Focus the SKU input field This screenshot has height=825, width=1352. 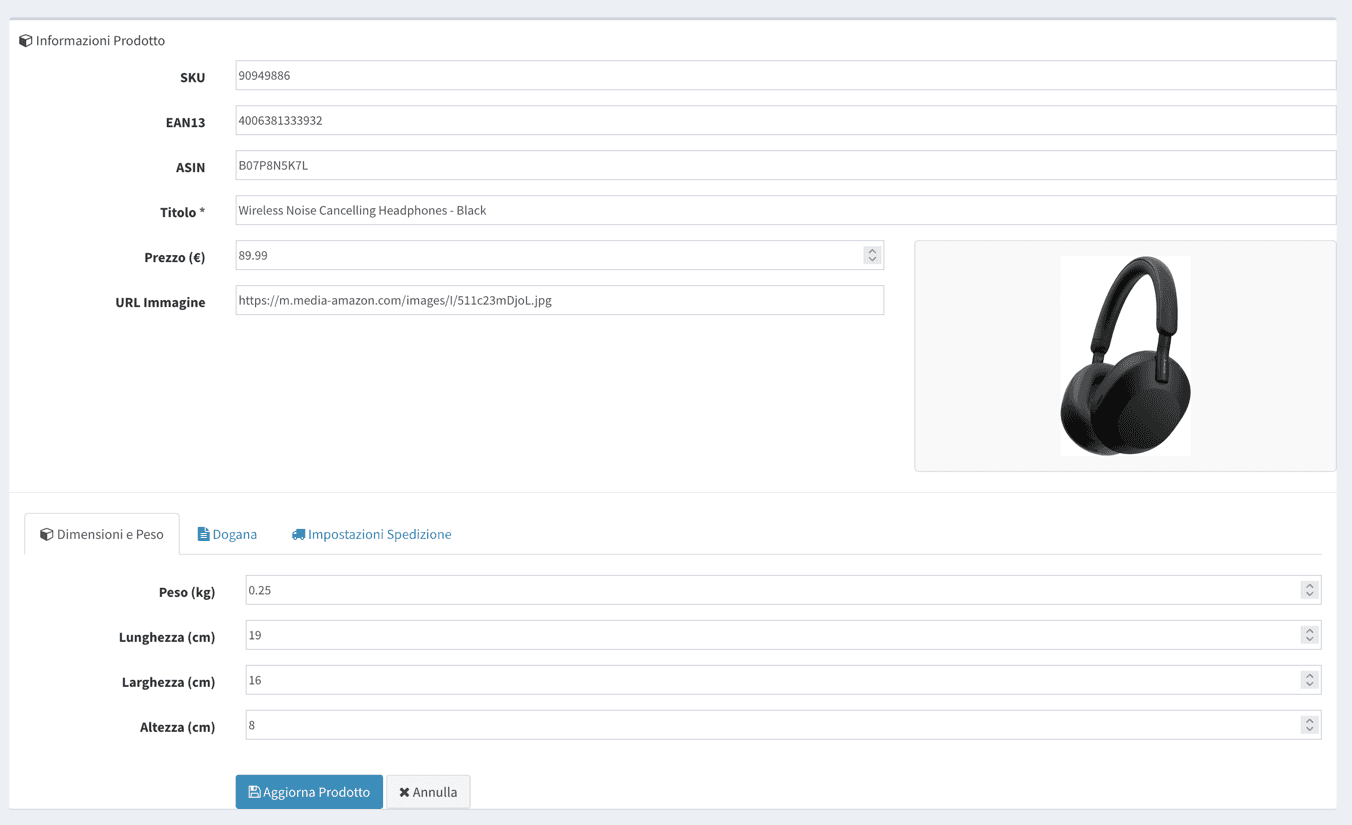click(x=785, y=76)
